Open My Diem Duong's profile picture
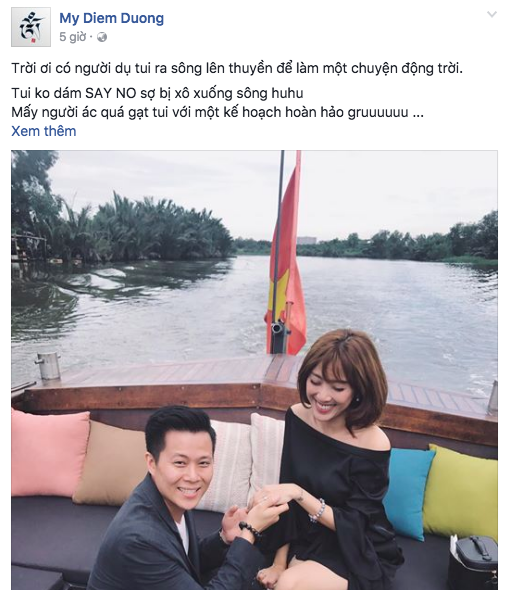 (31, 27)
